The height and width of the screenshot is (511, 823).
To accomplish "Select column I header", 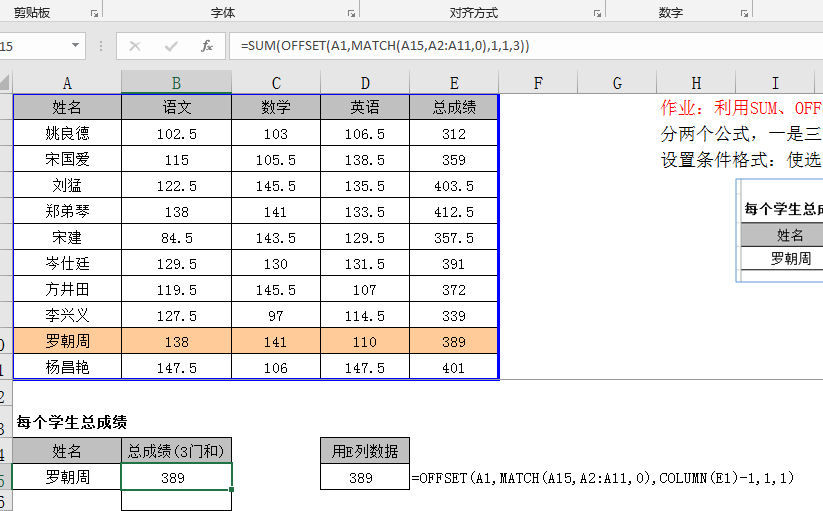I will (x=775, y=82).
